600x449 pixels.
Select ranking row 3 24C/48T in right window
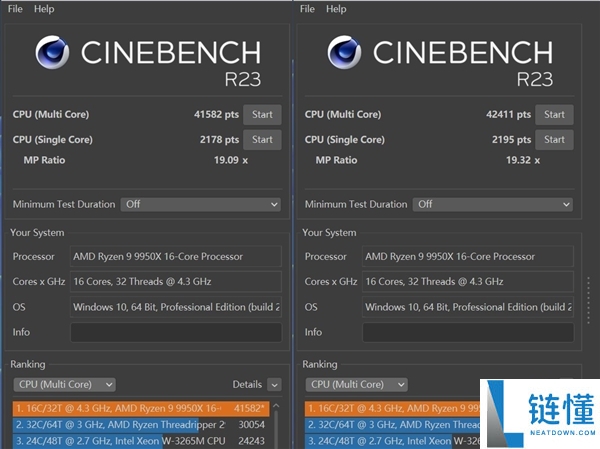pos(392,441)
